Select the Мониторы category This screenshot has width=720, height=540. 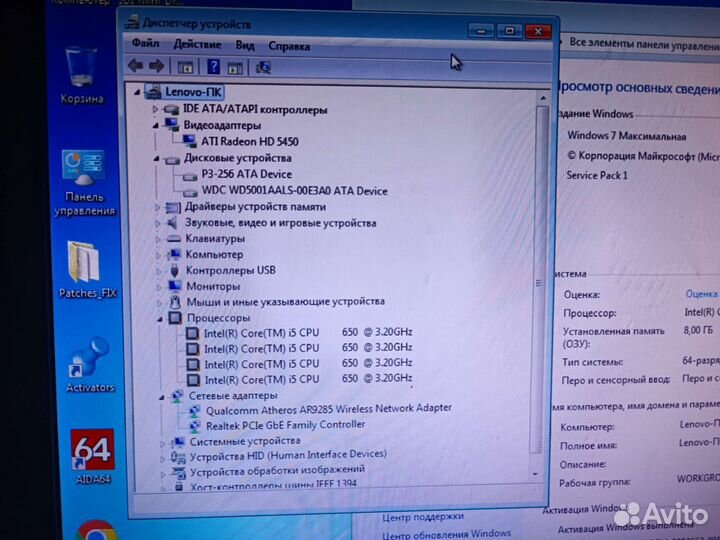click(x=213, y=287)
